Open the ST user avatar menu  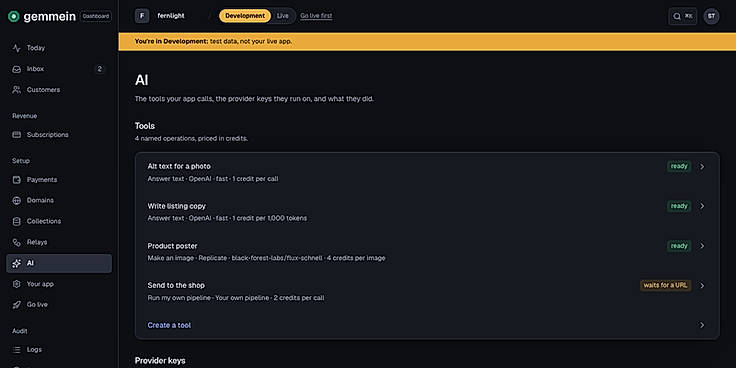(x=711, y=16)
